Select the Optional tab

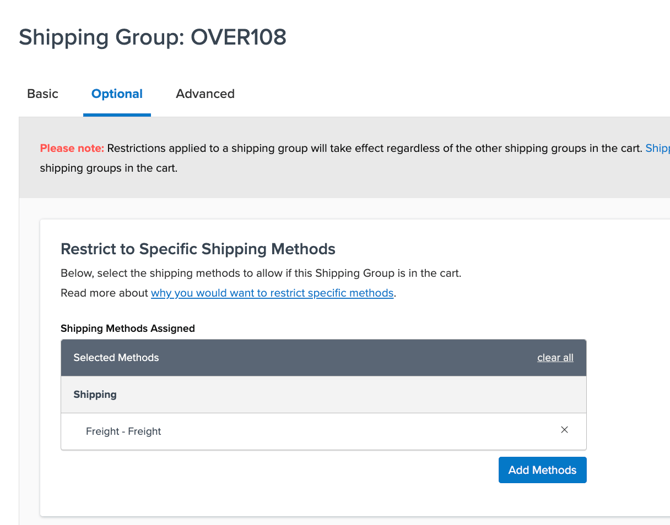(x=117, y=94)
